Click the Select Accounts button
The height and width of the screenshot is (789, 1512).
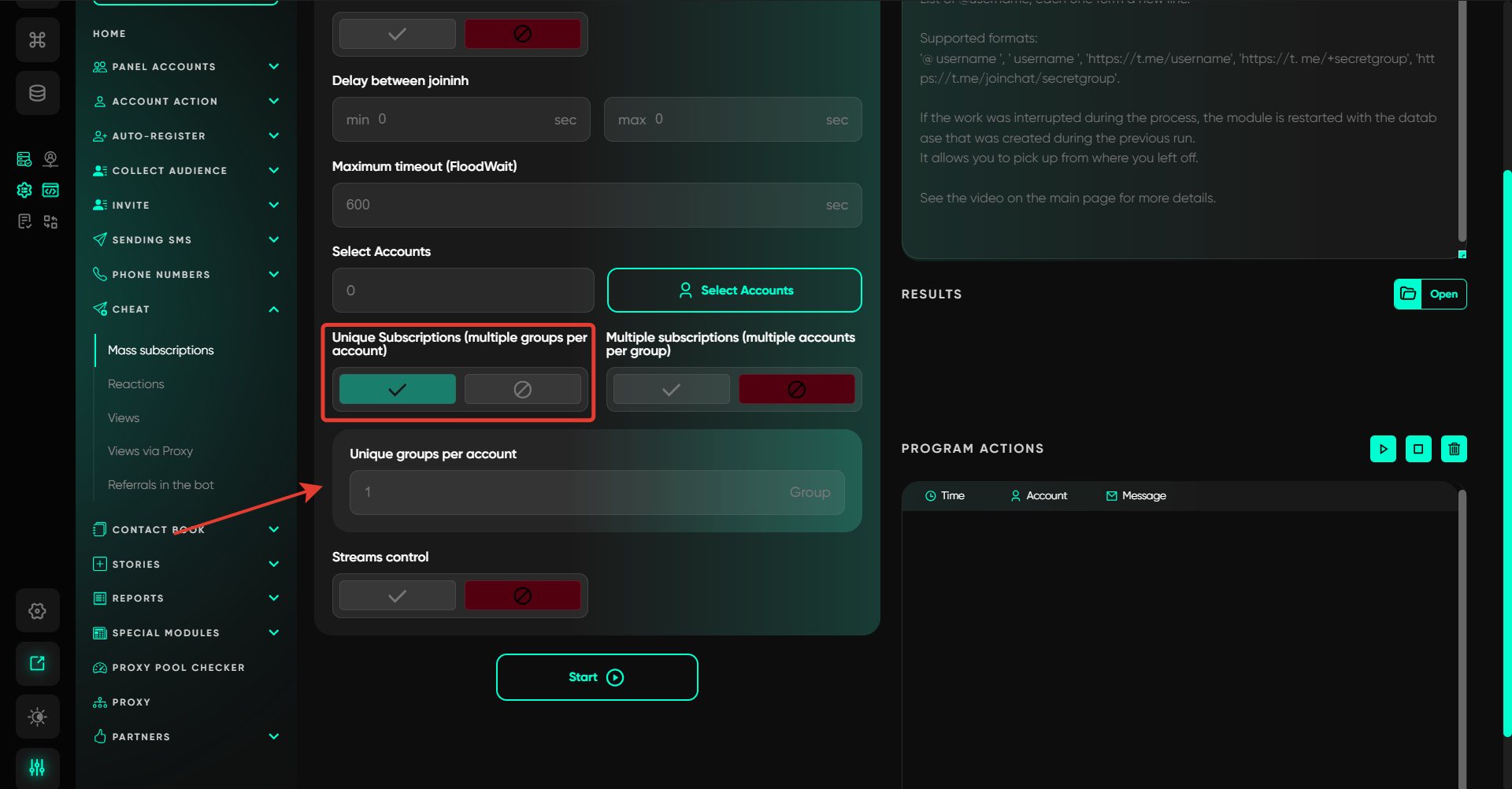point(734,291)
